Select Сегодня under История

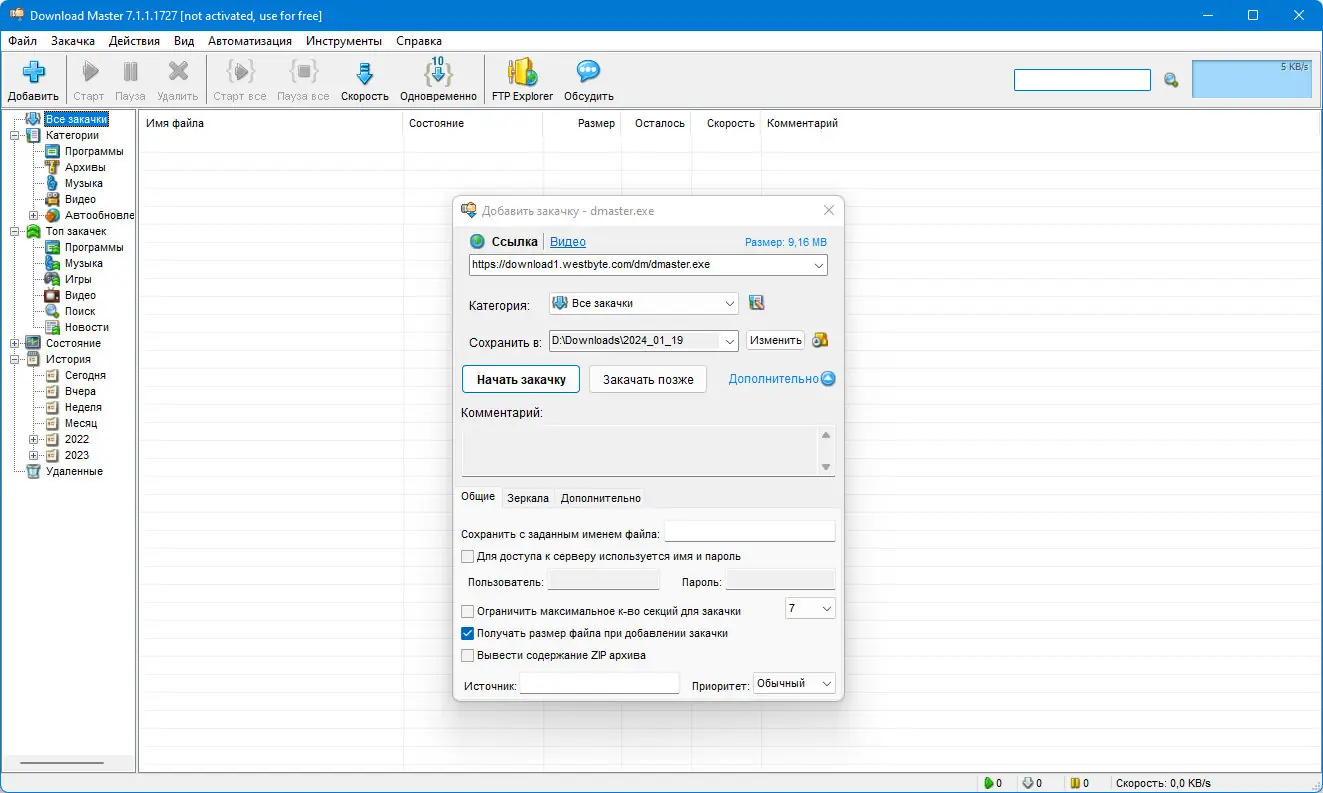[x=85, y=375]
